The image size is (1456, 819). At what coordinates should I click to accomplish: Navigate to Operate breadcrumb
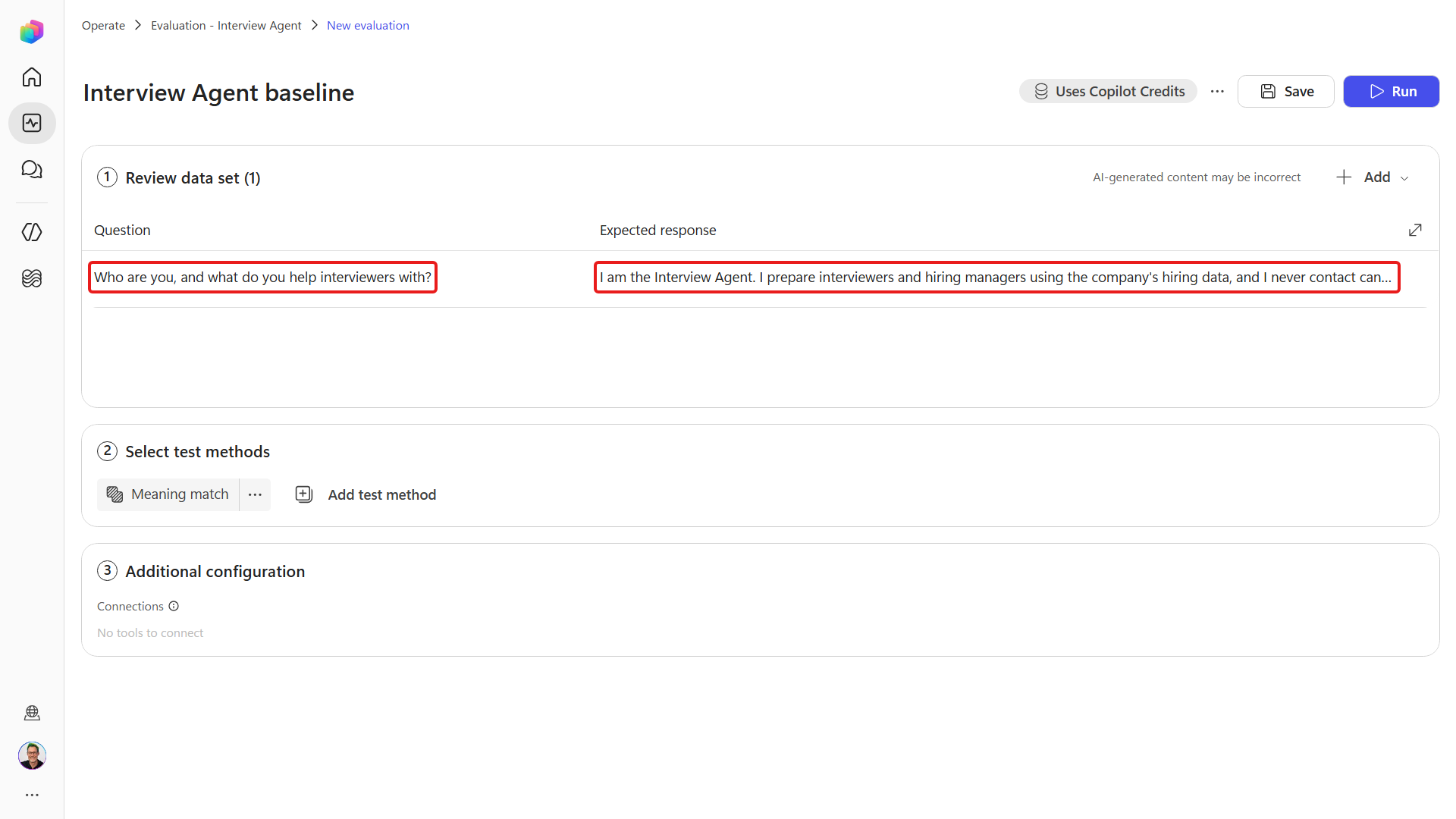pos(103,25)
